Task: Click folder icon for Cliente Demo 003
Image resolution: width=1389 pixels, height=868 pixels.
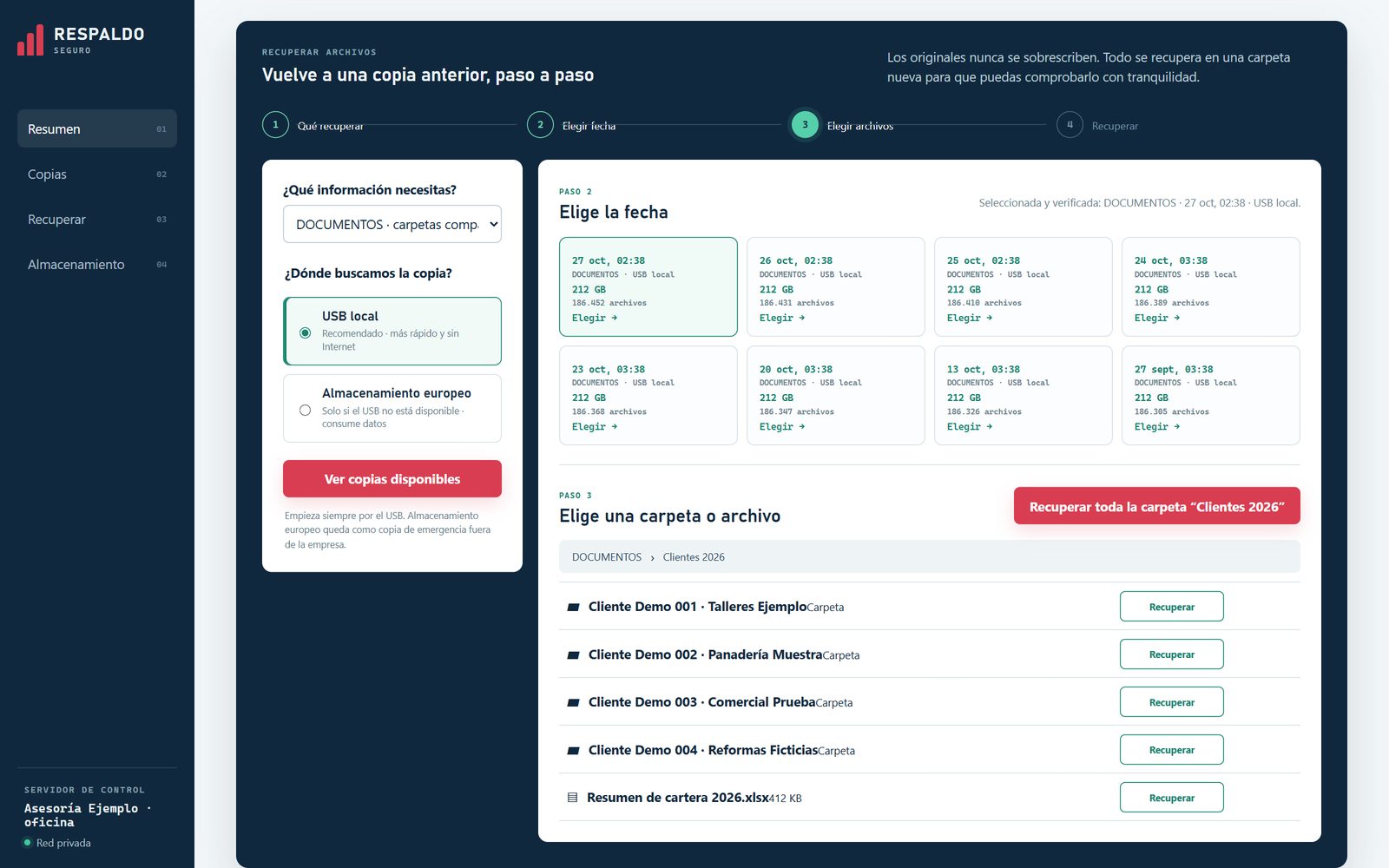Action: 573,703
